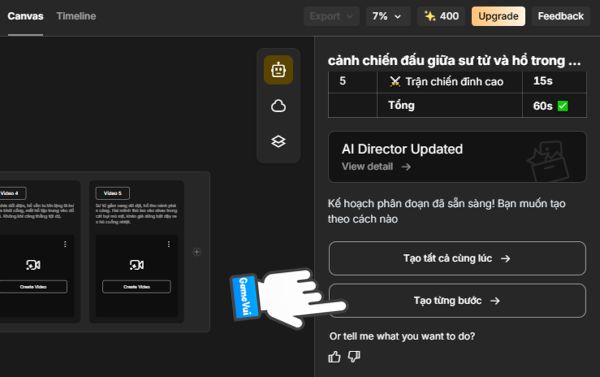
Task: Click the project title cảnh chiến đấu
Action: (454, 60)
